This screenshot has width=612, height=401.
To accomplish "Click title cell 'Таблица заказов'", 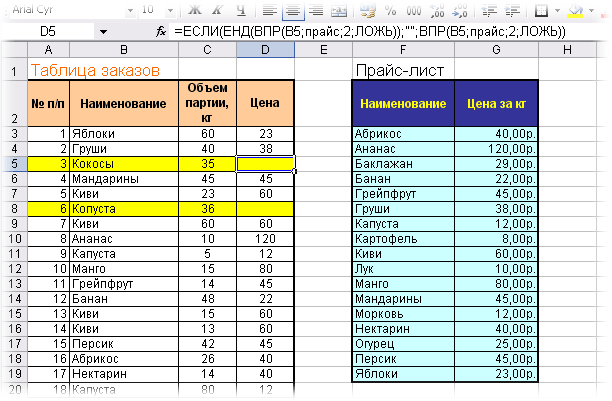I will (95, 70).
